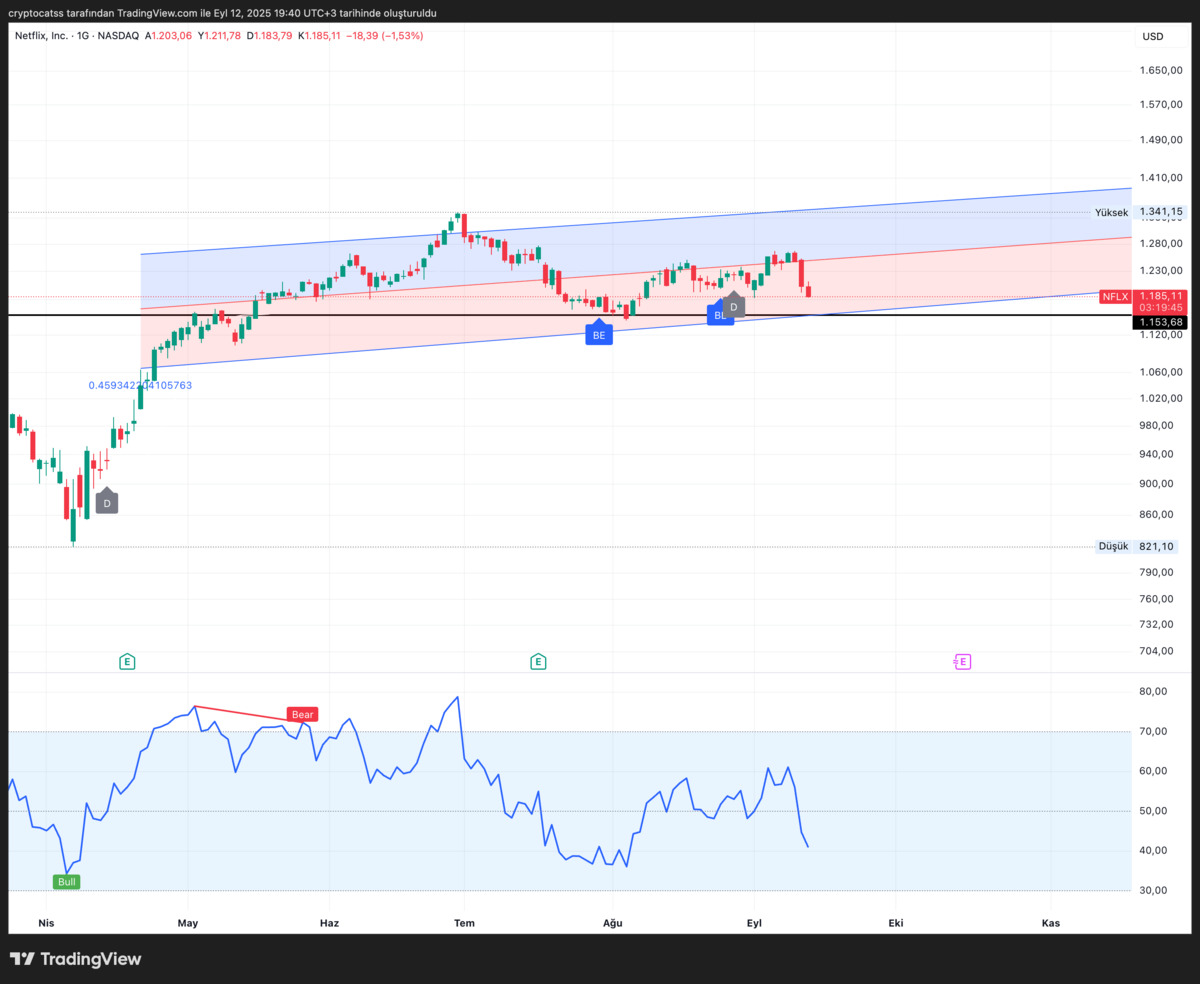
Task: Click the close value K1.185,11 in header
Action: [319, 35]
